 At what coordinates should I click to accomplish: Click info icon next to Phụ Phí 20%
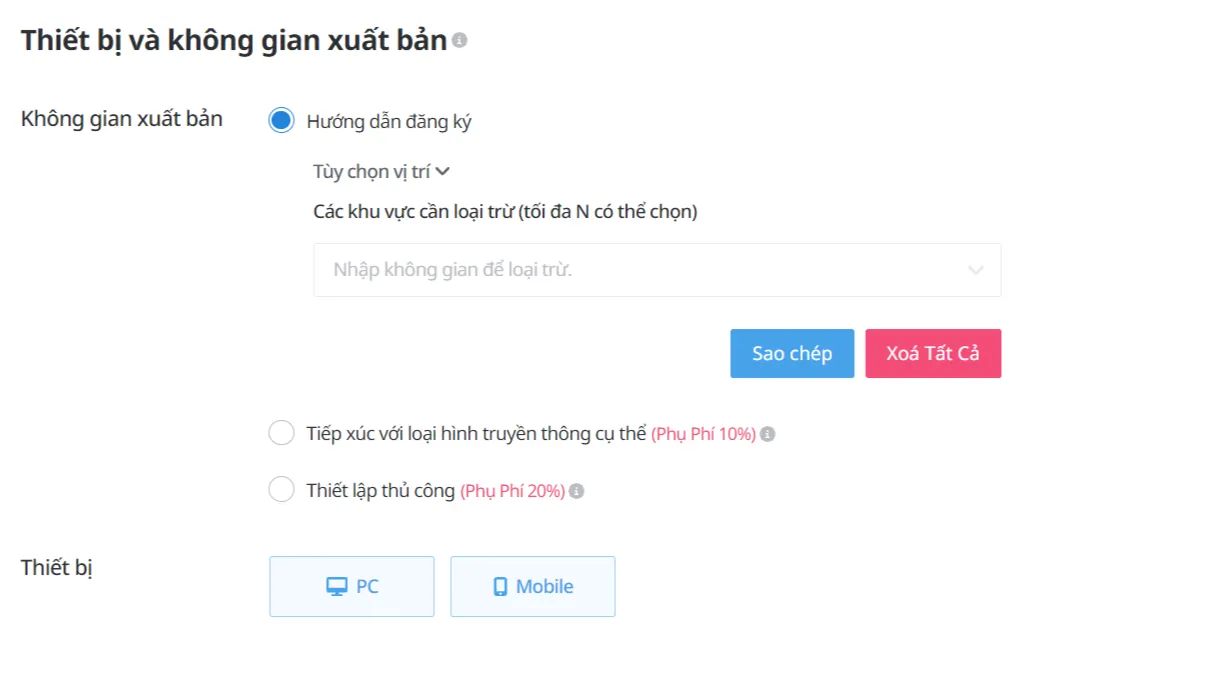[x=576, y=492]
